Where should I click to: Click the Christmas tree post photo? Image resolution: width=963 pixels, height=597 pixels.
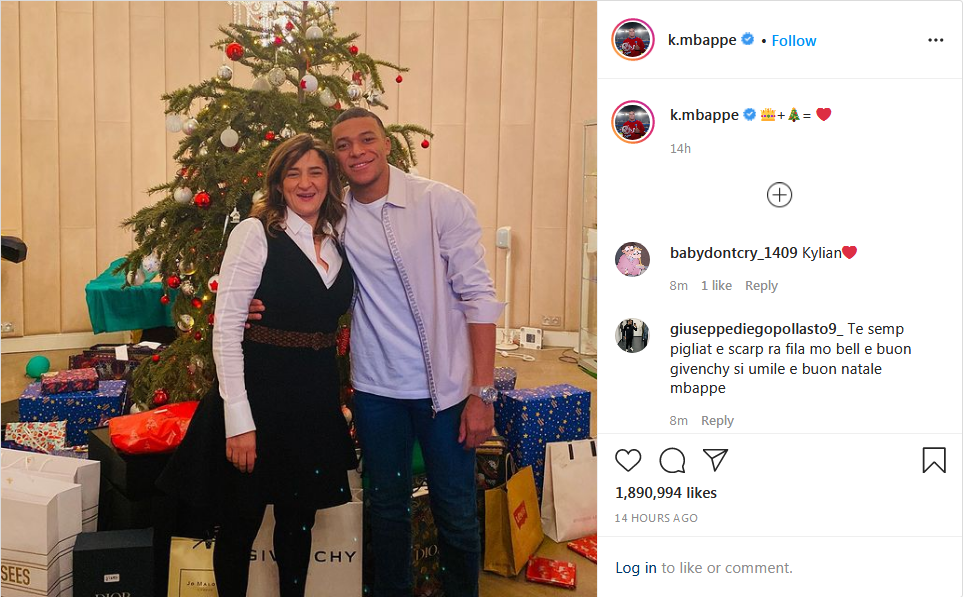(x=298, y=298)
